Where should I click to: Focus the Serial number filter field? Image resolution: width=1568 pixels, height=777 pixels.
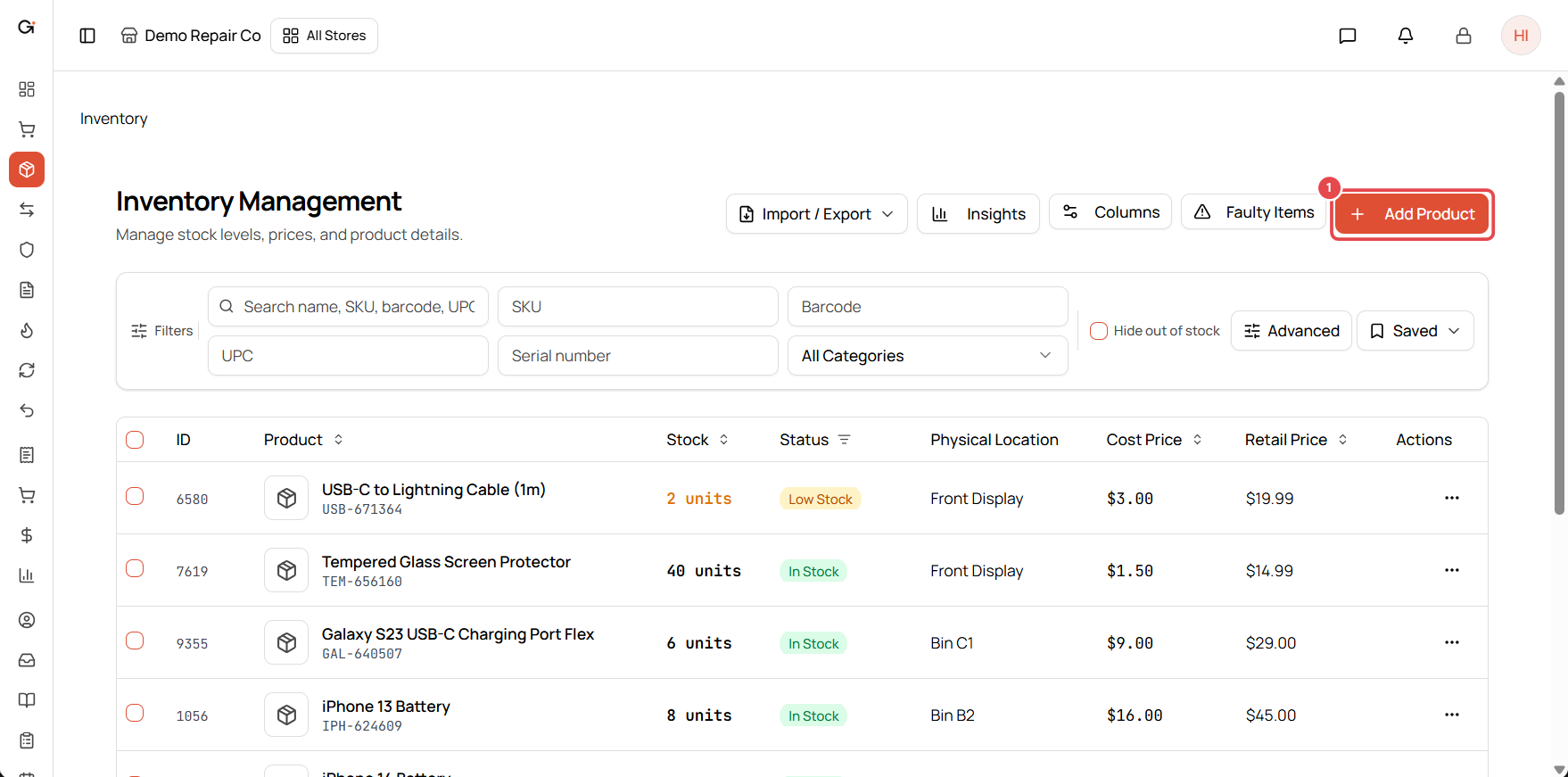click(638, 356)
